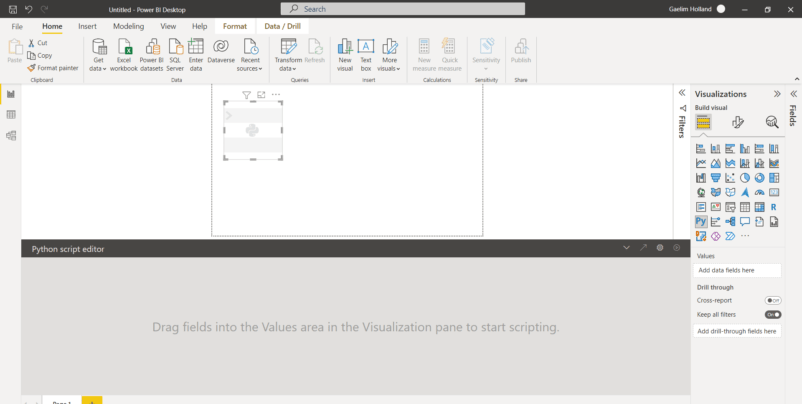Click the Add data fields here well
Viewport: 802px width, 404px height.
pyautogui.click(x=737, y=270)
